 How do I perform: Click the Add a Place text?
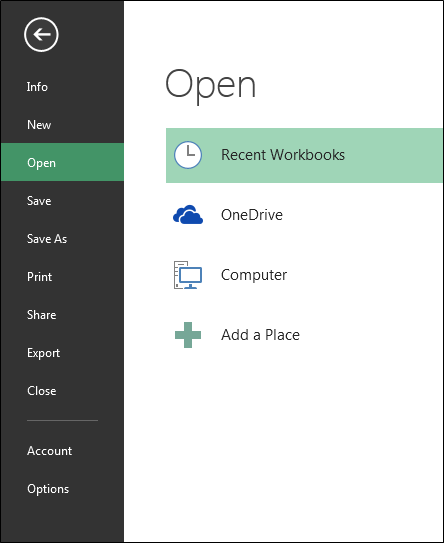click(260, 335)
